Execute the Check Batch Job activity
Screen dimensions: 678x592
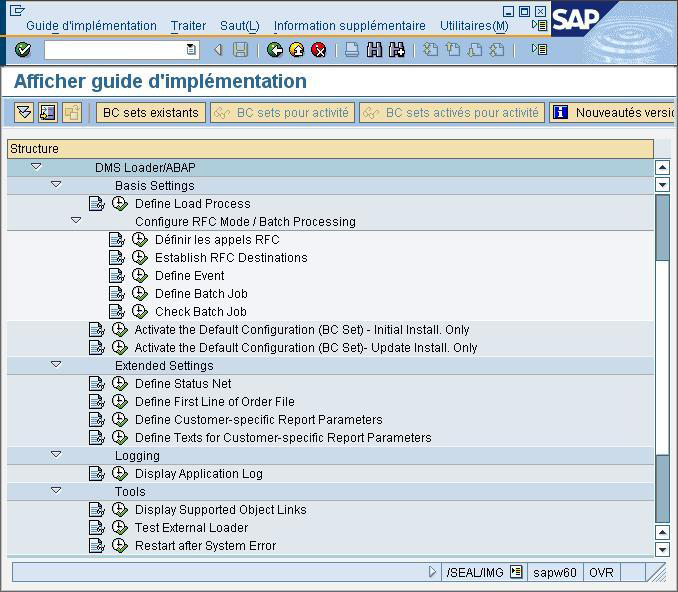(x=140, y=312)
